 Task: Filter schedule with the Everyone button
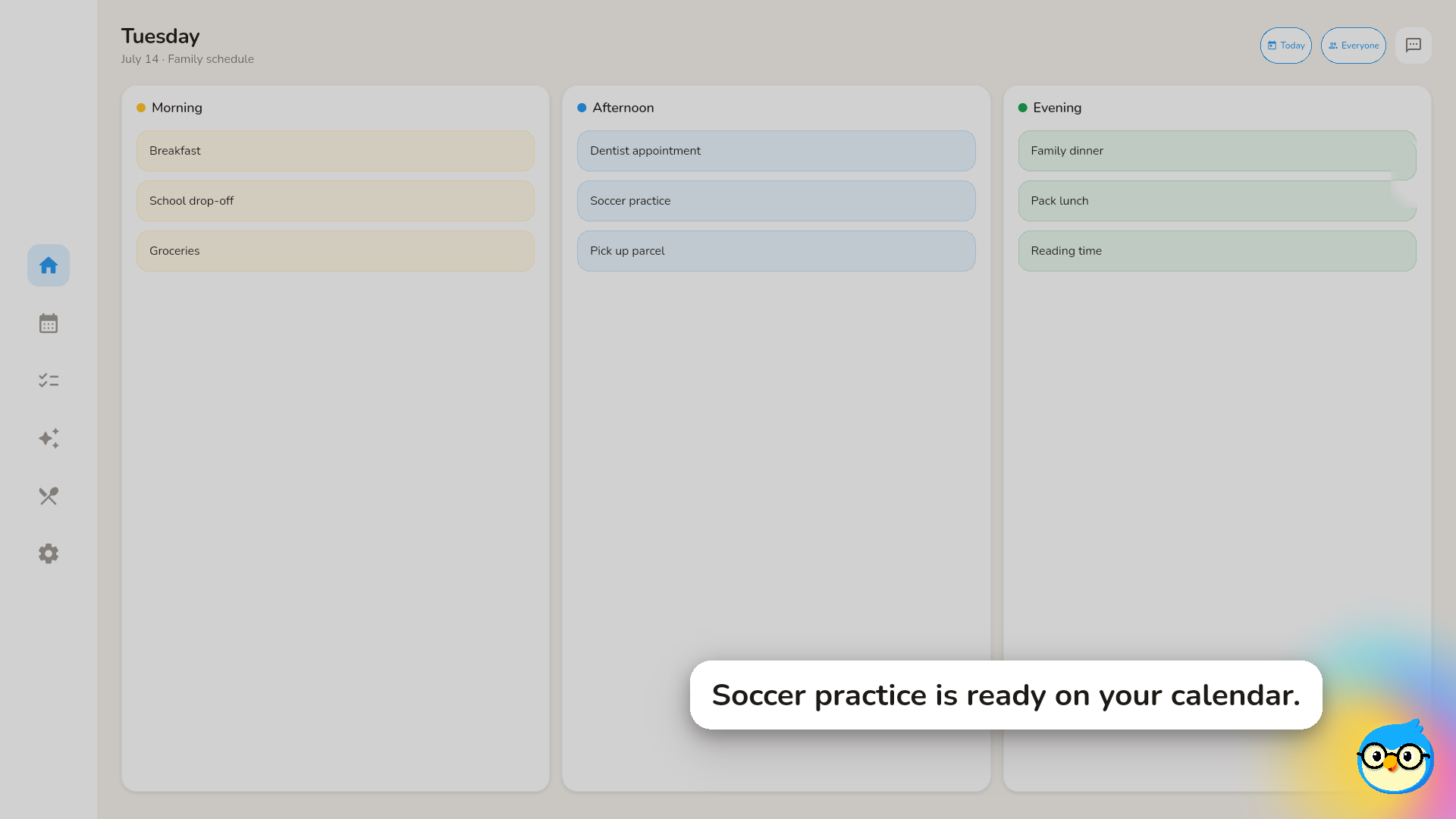pyautogui.click(x=1354, y=45)
